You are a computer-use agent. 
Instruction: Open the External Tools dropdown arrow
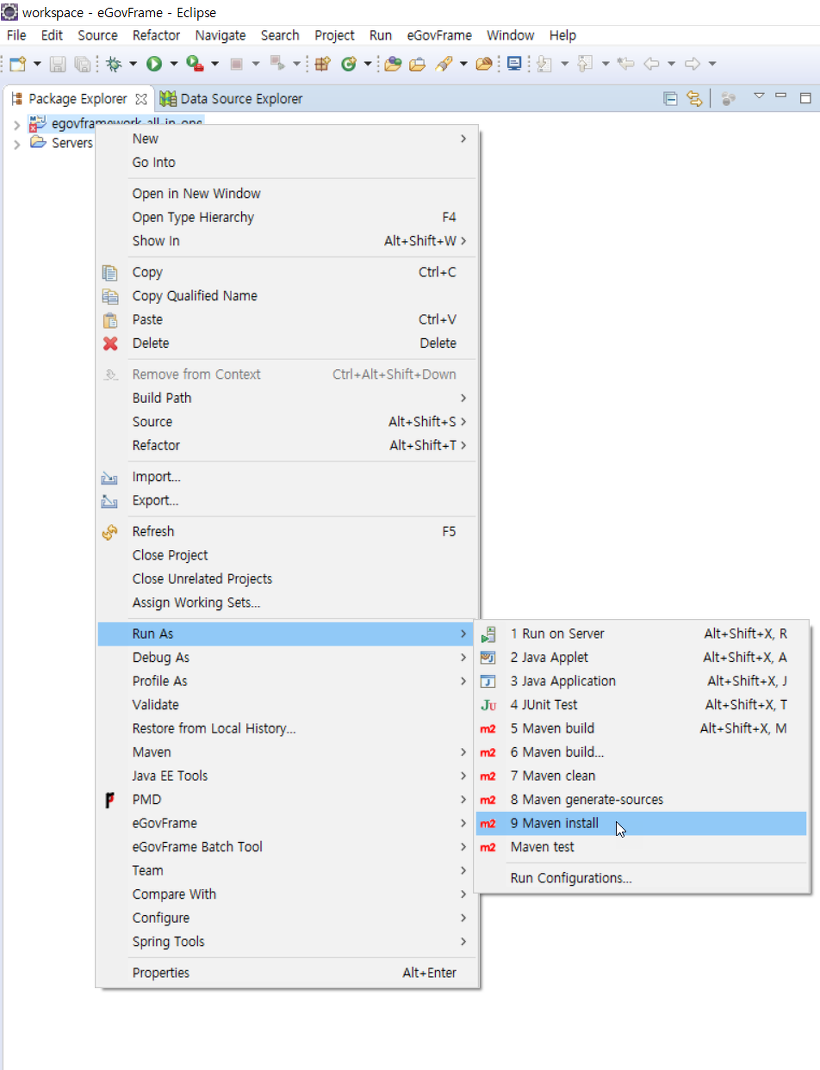215,64
